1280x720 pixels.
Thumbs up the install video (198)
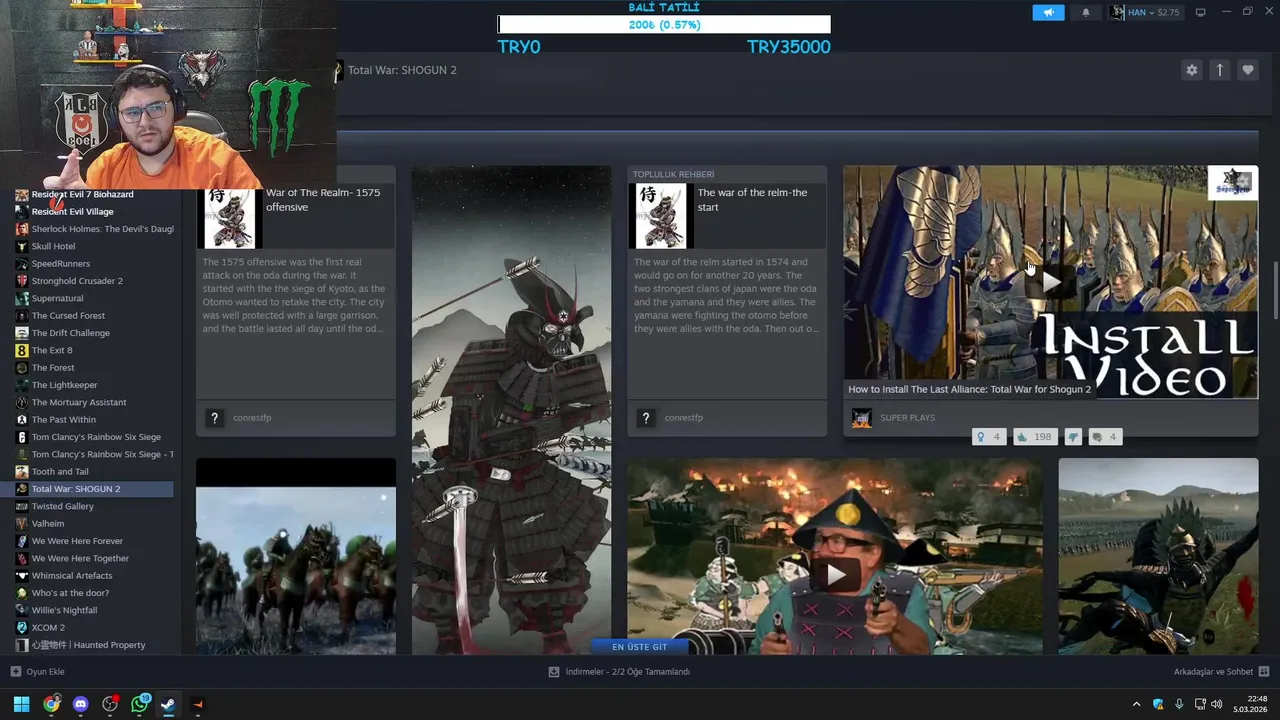(x=1035, y=437)
